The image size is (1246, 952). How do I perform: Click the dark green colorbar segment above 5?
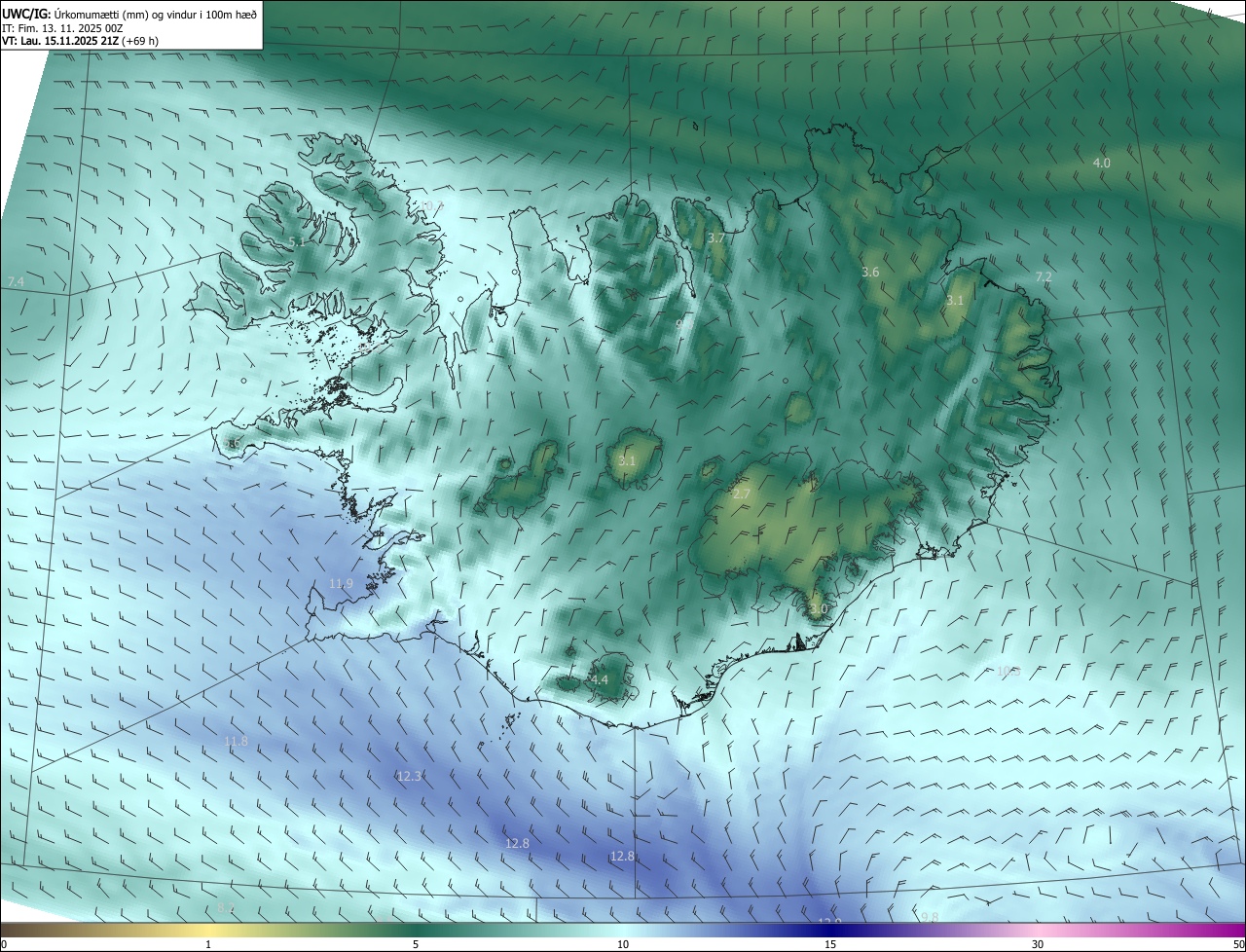[416, 930]
